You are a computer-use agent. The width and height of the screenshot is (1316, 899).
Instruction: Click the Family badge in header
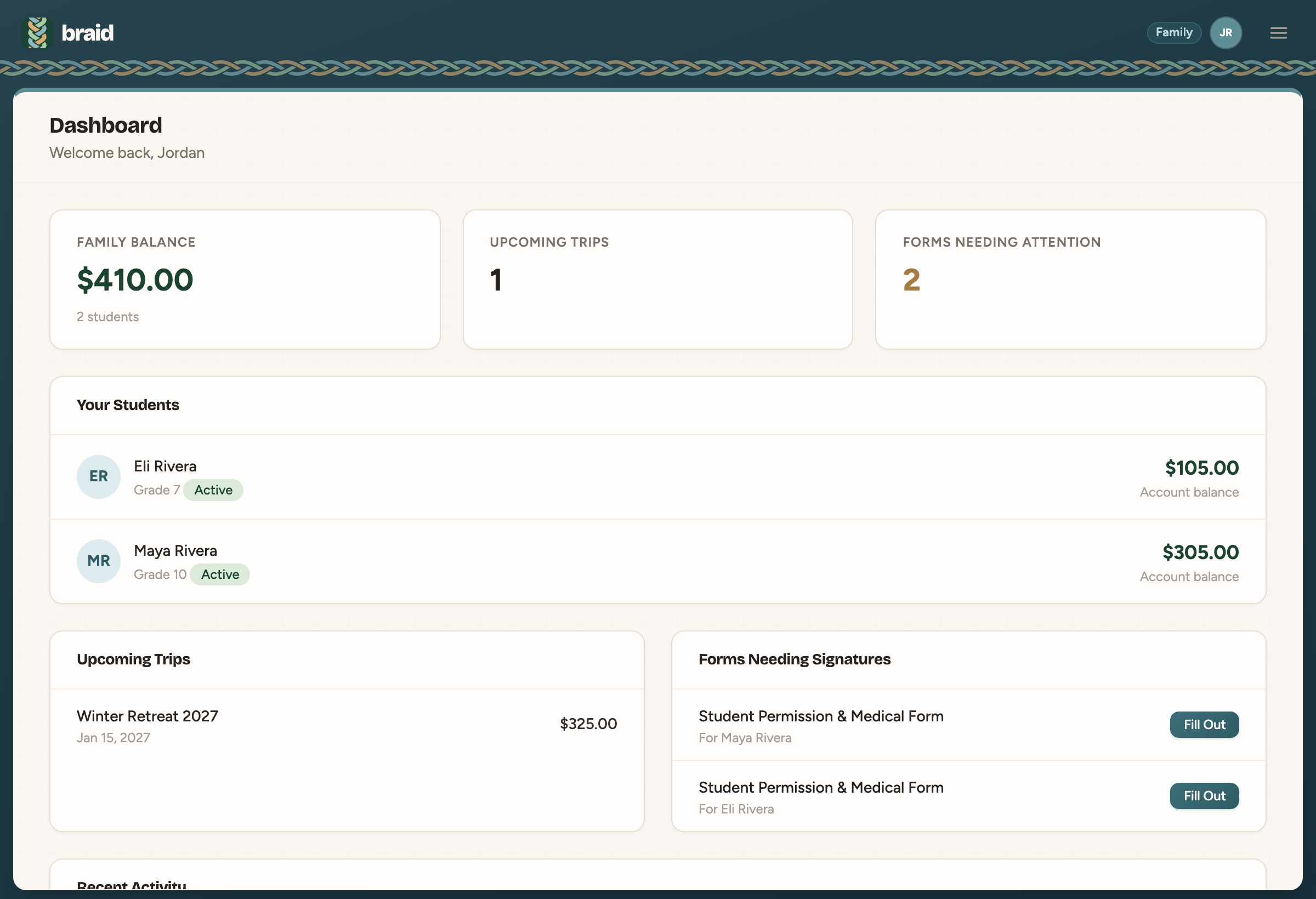1174,32
